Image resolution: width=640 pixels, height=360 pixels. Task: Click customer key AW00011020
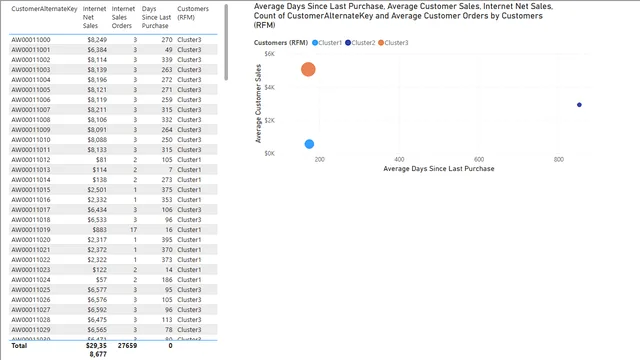(x=31, y=240)
